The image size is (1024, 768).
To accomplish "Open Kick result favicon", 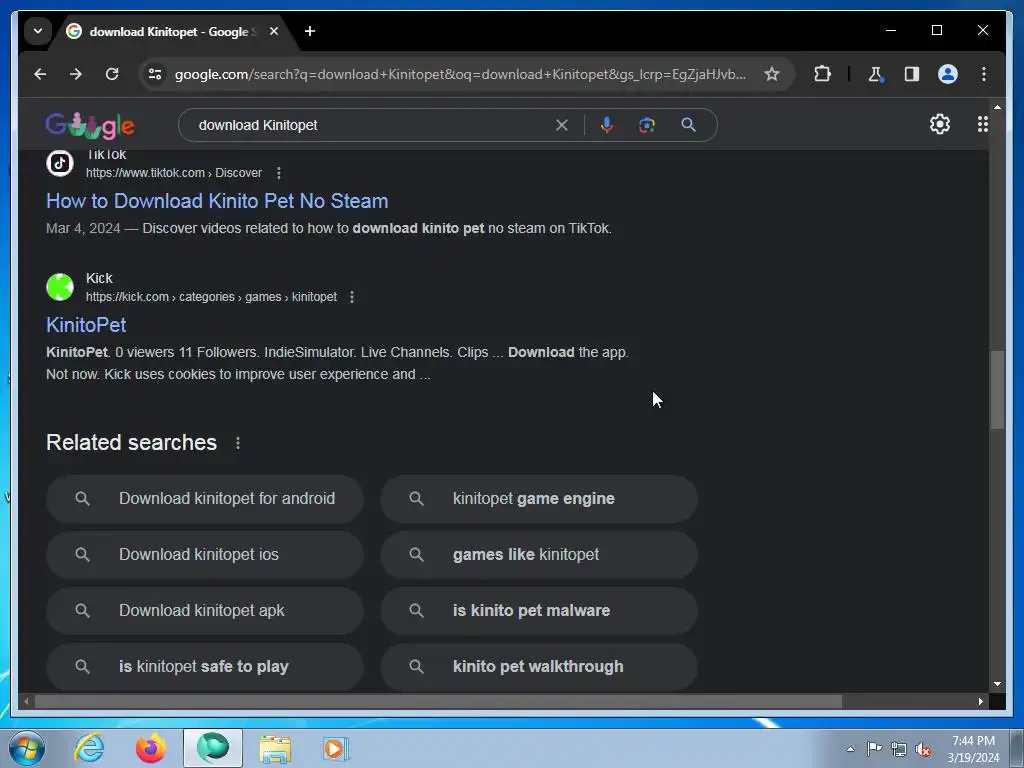I will tap(60, 287).
